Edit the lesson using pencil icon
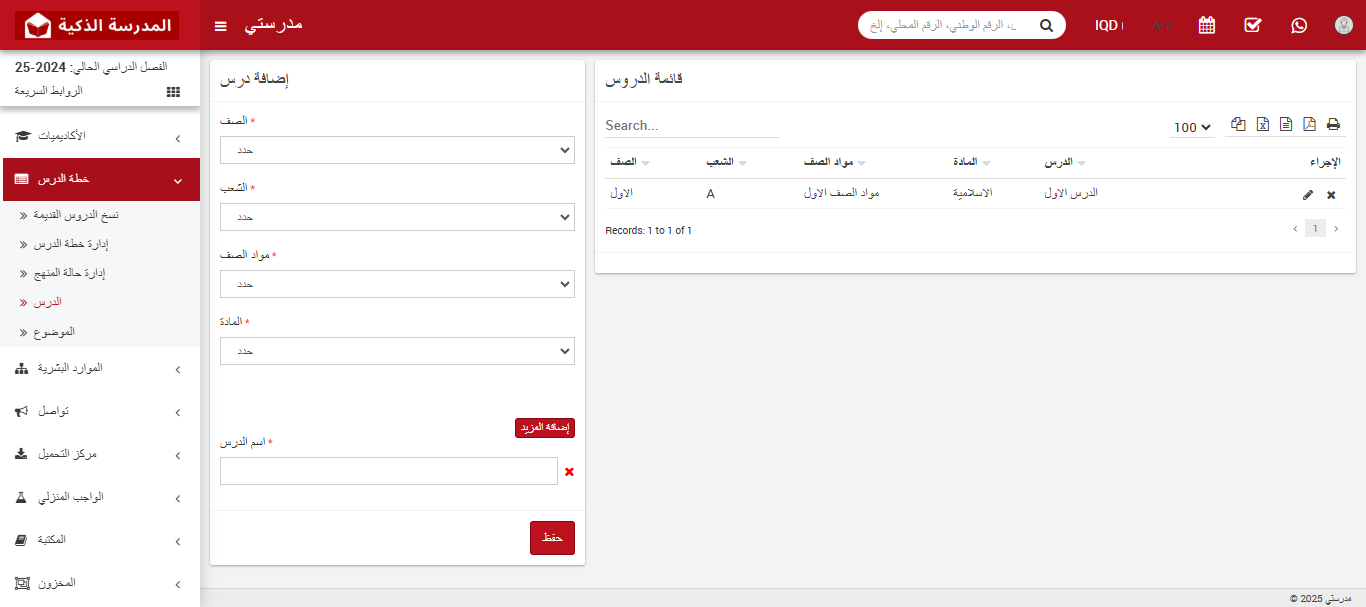 (1308, 195)
